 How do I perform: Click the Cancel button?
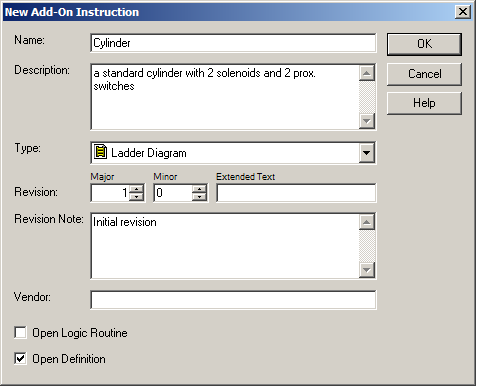tap(424, 74)
